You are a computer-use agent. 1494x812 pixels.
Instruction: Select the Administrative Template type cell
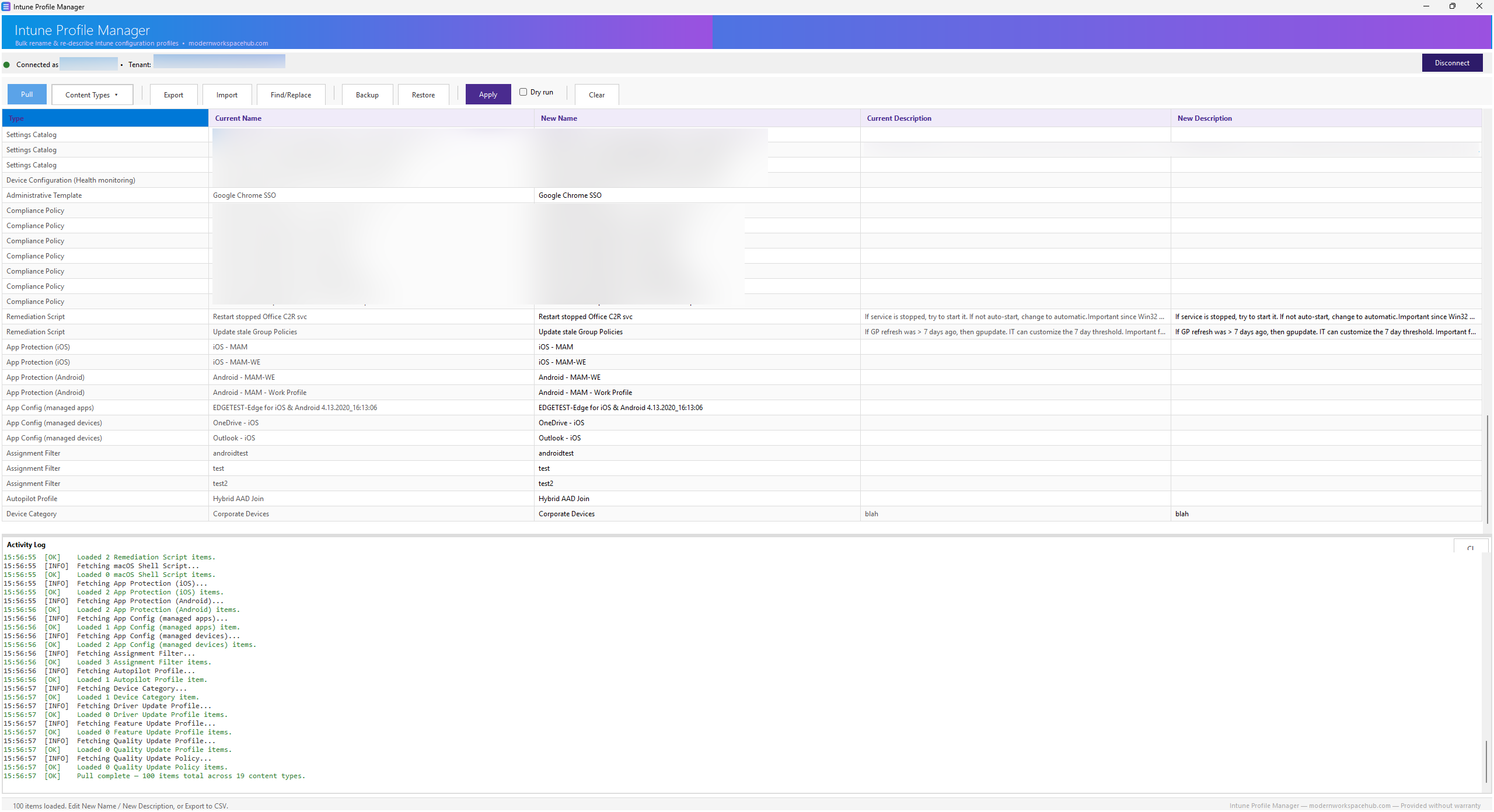pos(105,195)
